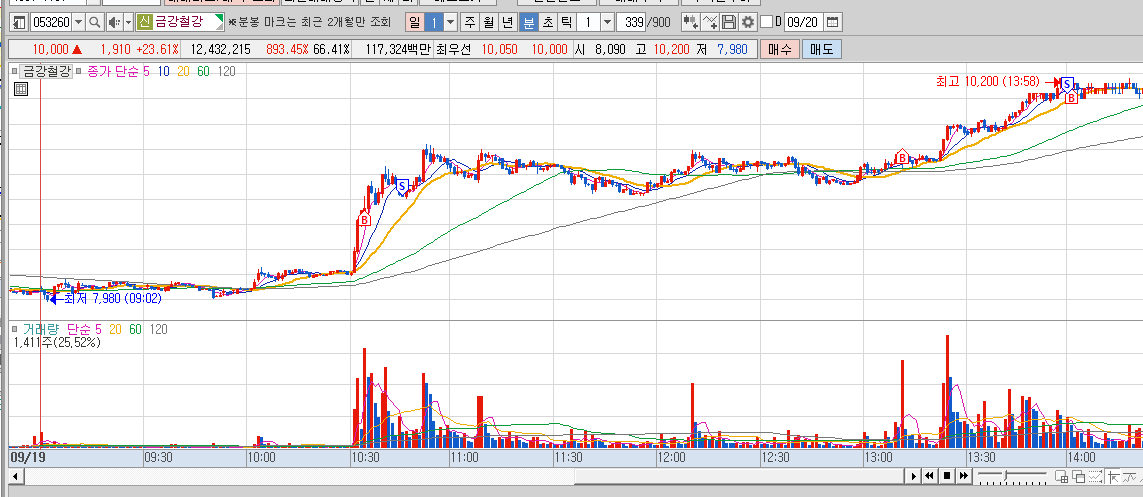The height and width of the screenshot is (497, 1143).
Task: Click the stock search magnifier icon
Action: point(95,23)
